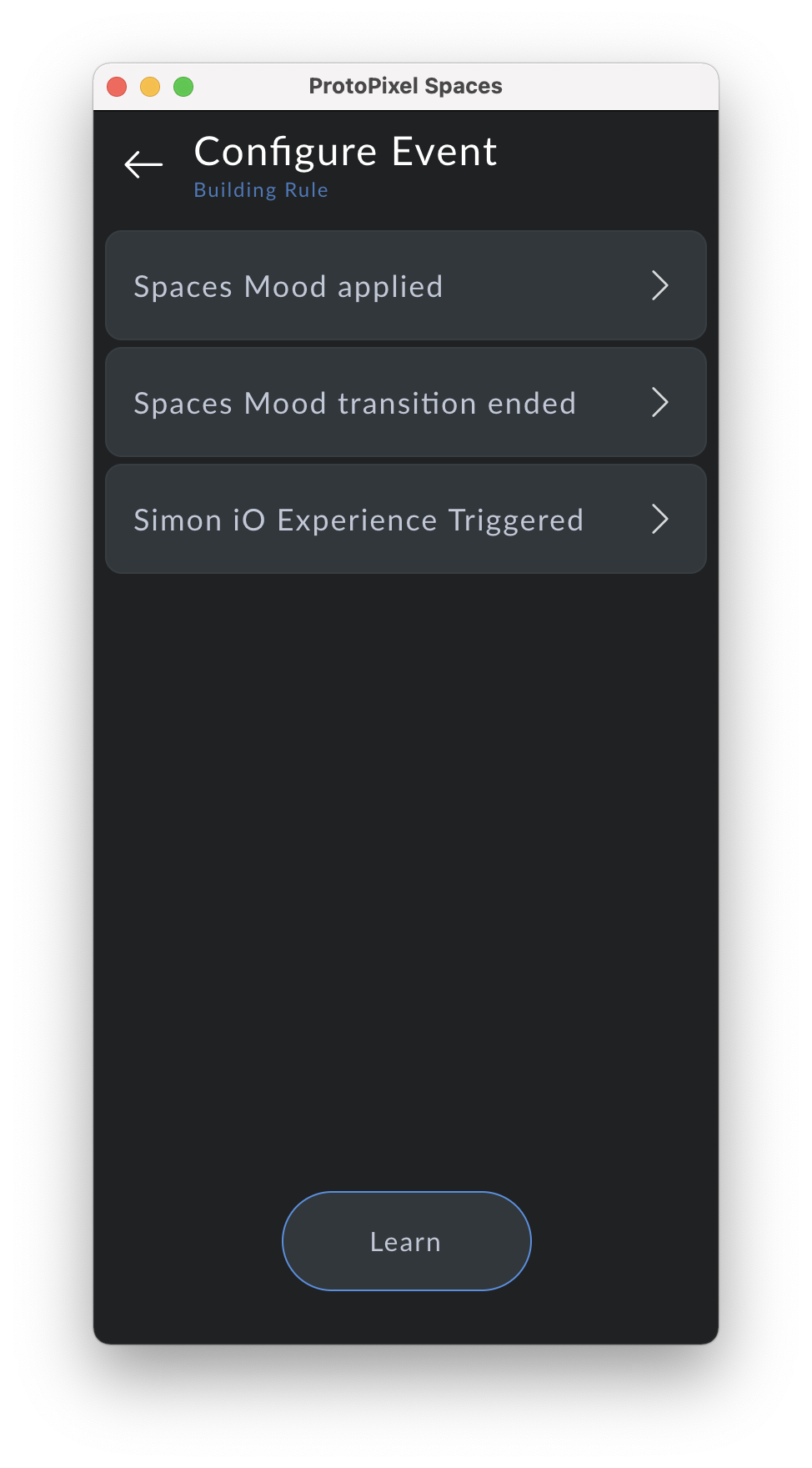Close the window with the red button
Viewport: 812px width, 1468px height.
point(117,87)
